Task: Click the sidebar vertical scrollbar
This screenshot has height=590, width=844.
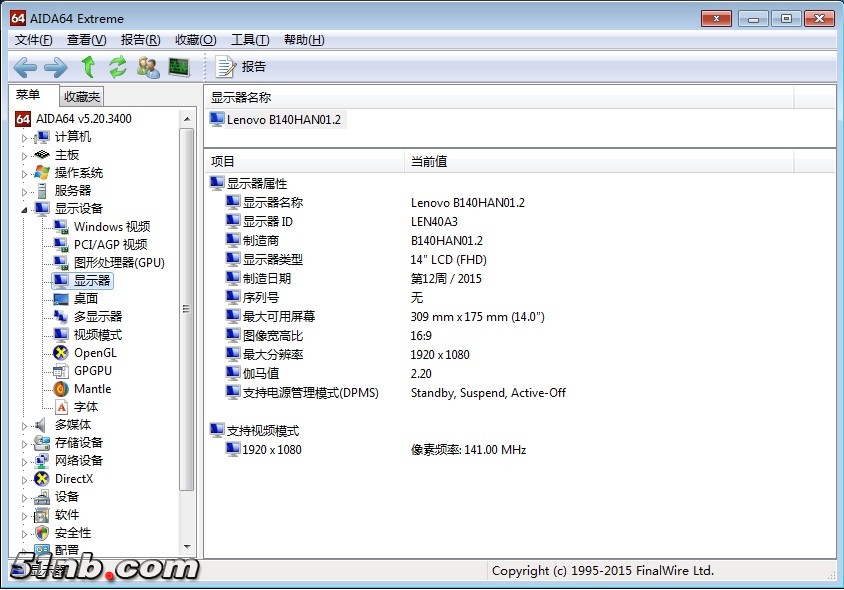Action: pyautogui.click(x=186, y=310)
